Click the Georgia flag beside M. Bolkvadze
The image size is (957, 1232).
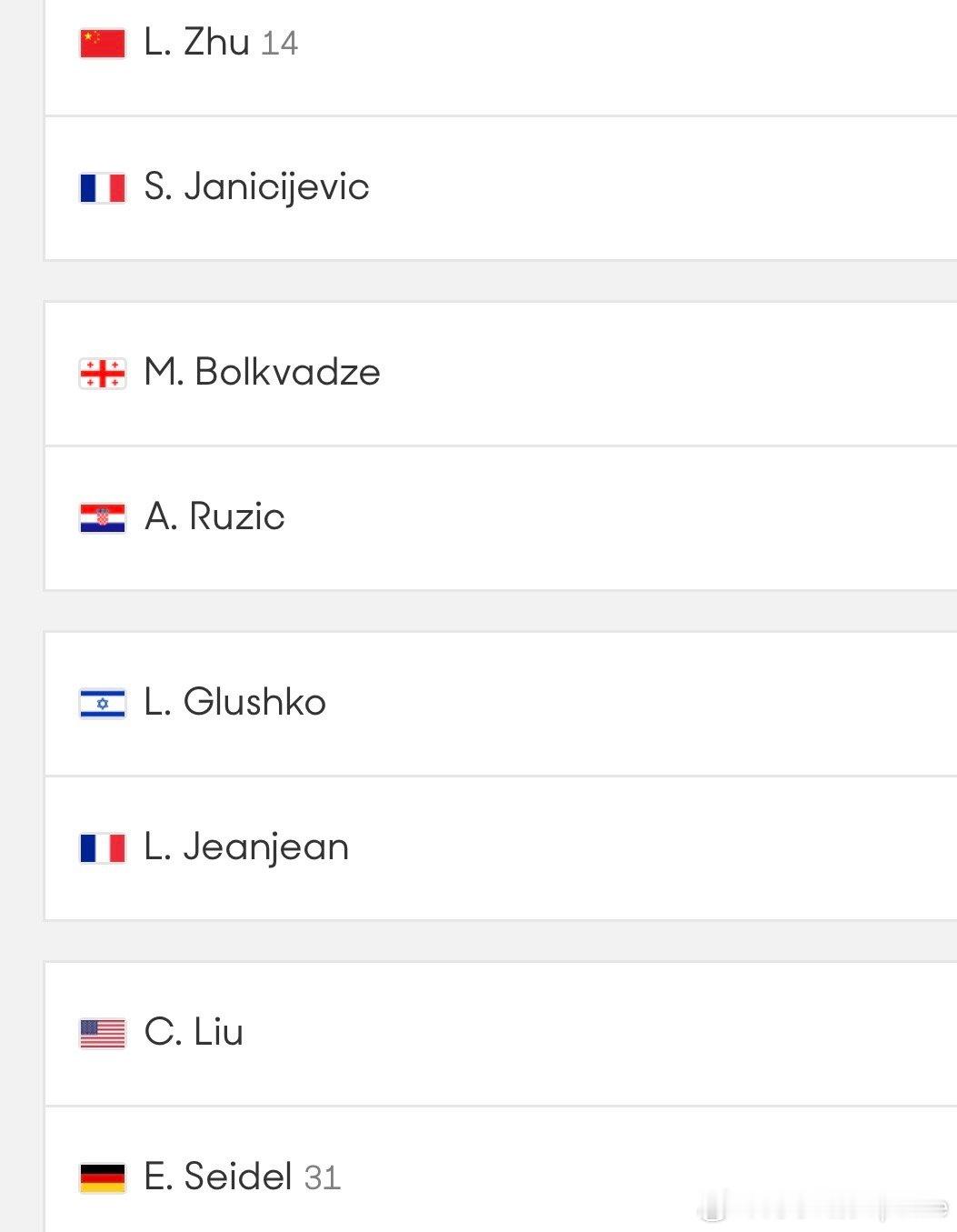click(x=102, y=373)
